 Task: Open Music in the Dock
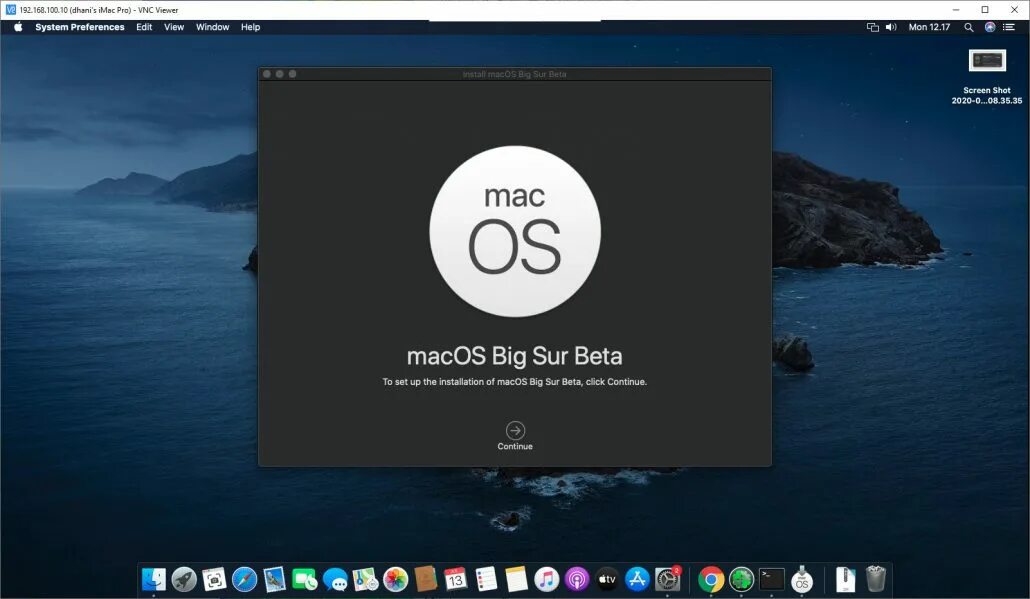click(x=547, y=579)
